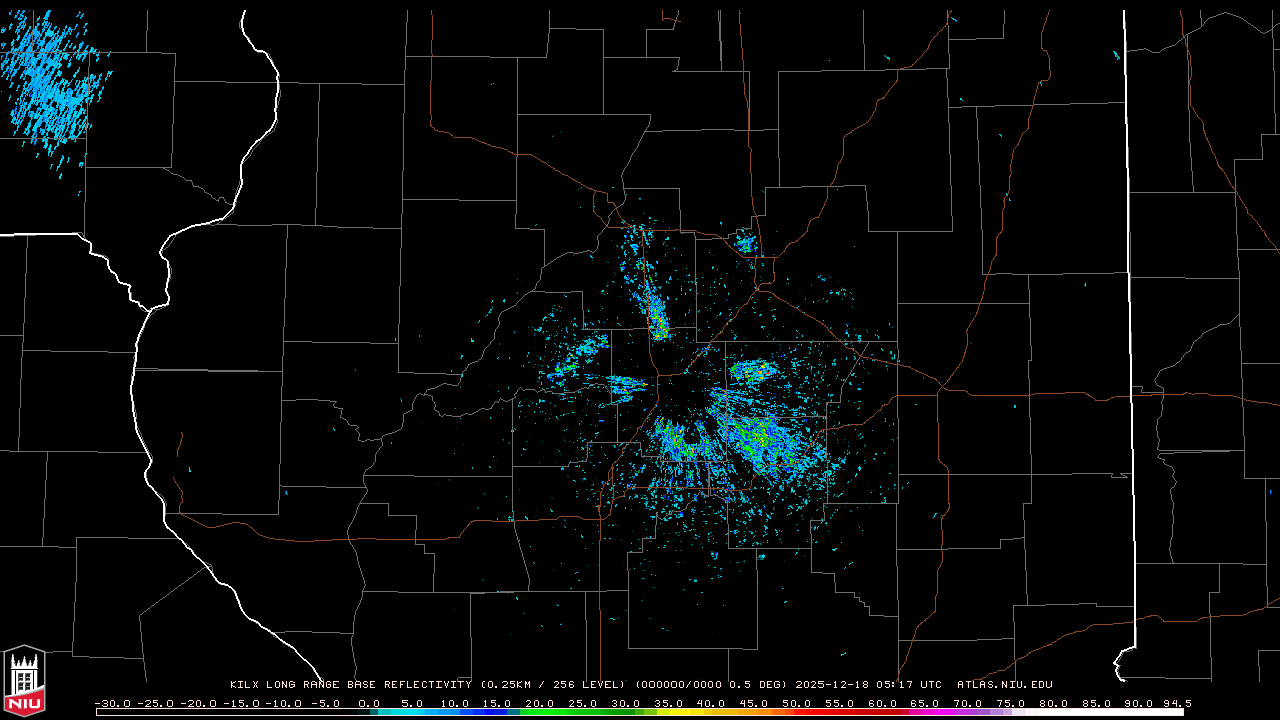
Task: Click the 94.5 maximum scale label
Action: [1176, 703]
